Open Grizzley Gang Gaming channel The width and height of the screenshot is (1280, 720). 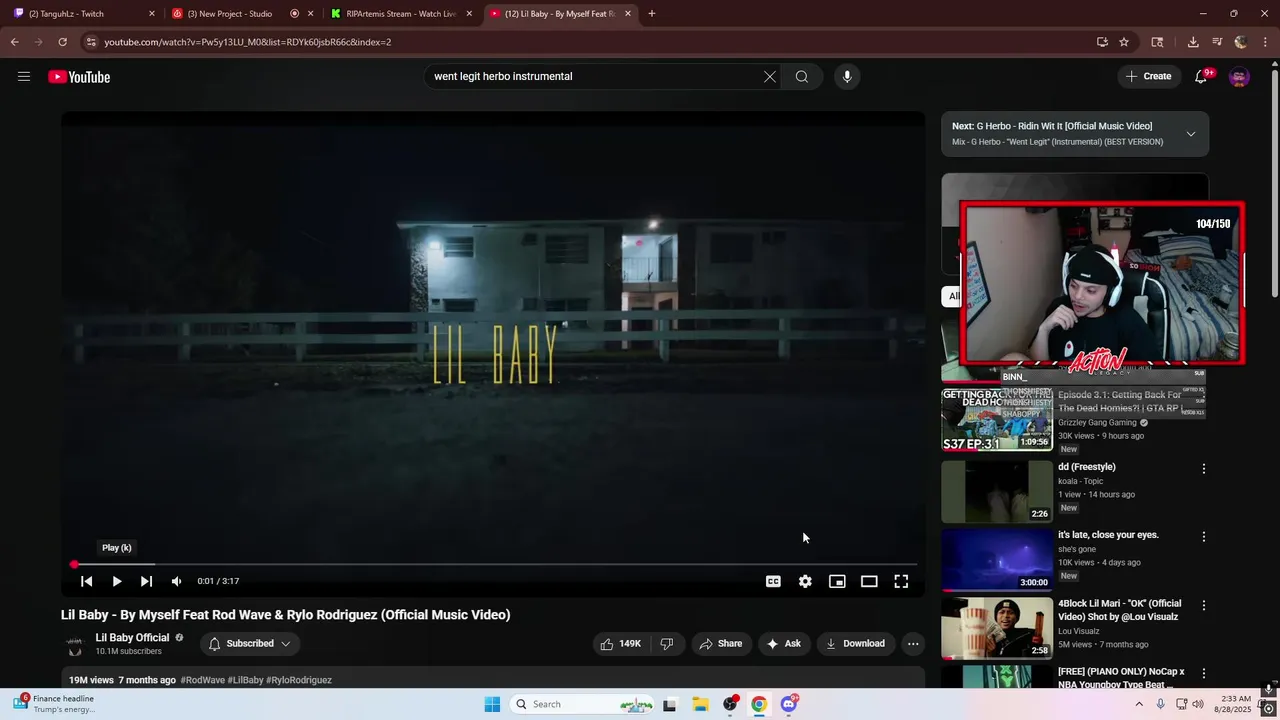1097,423
